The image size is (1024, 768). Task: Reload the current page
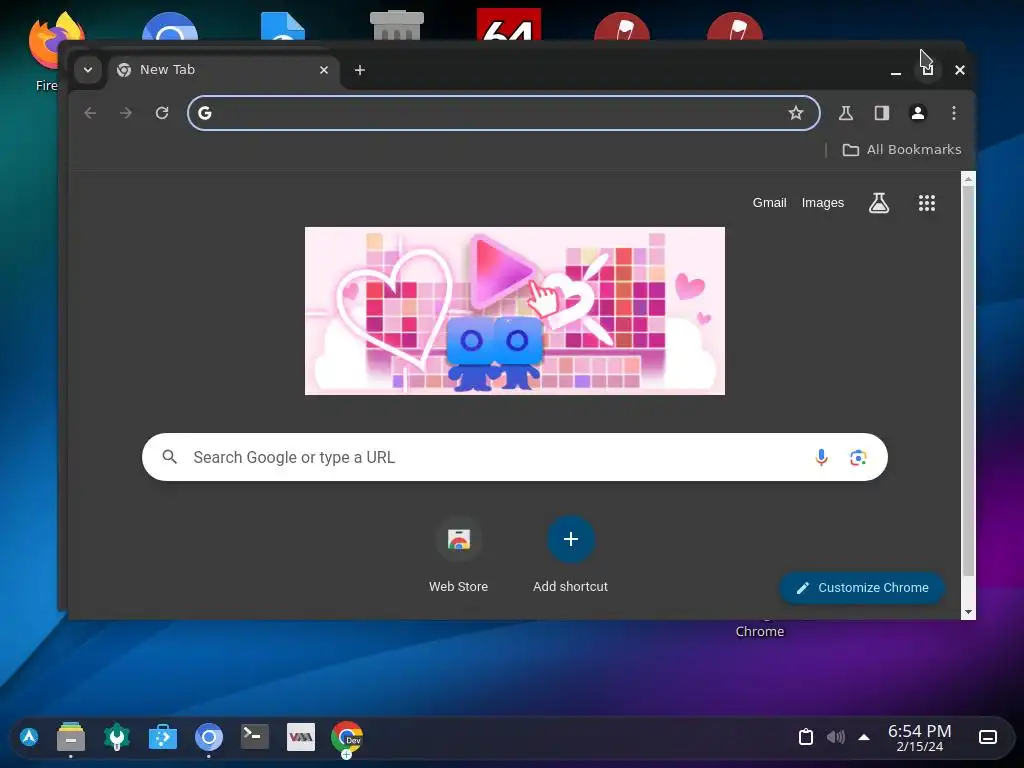(162, 113)
